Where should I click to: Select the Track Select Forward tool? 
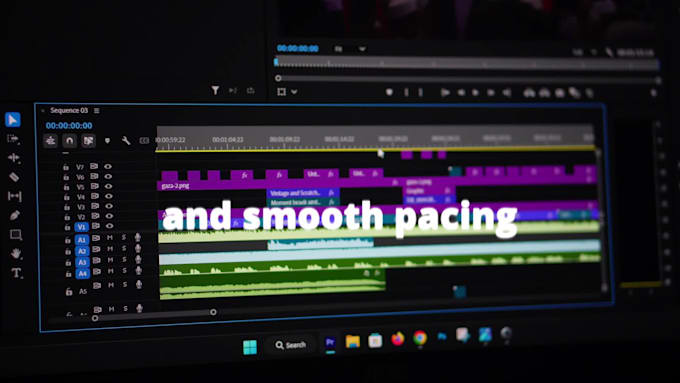(x=13, y=139)
